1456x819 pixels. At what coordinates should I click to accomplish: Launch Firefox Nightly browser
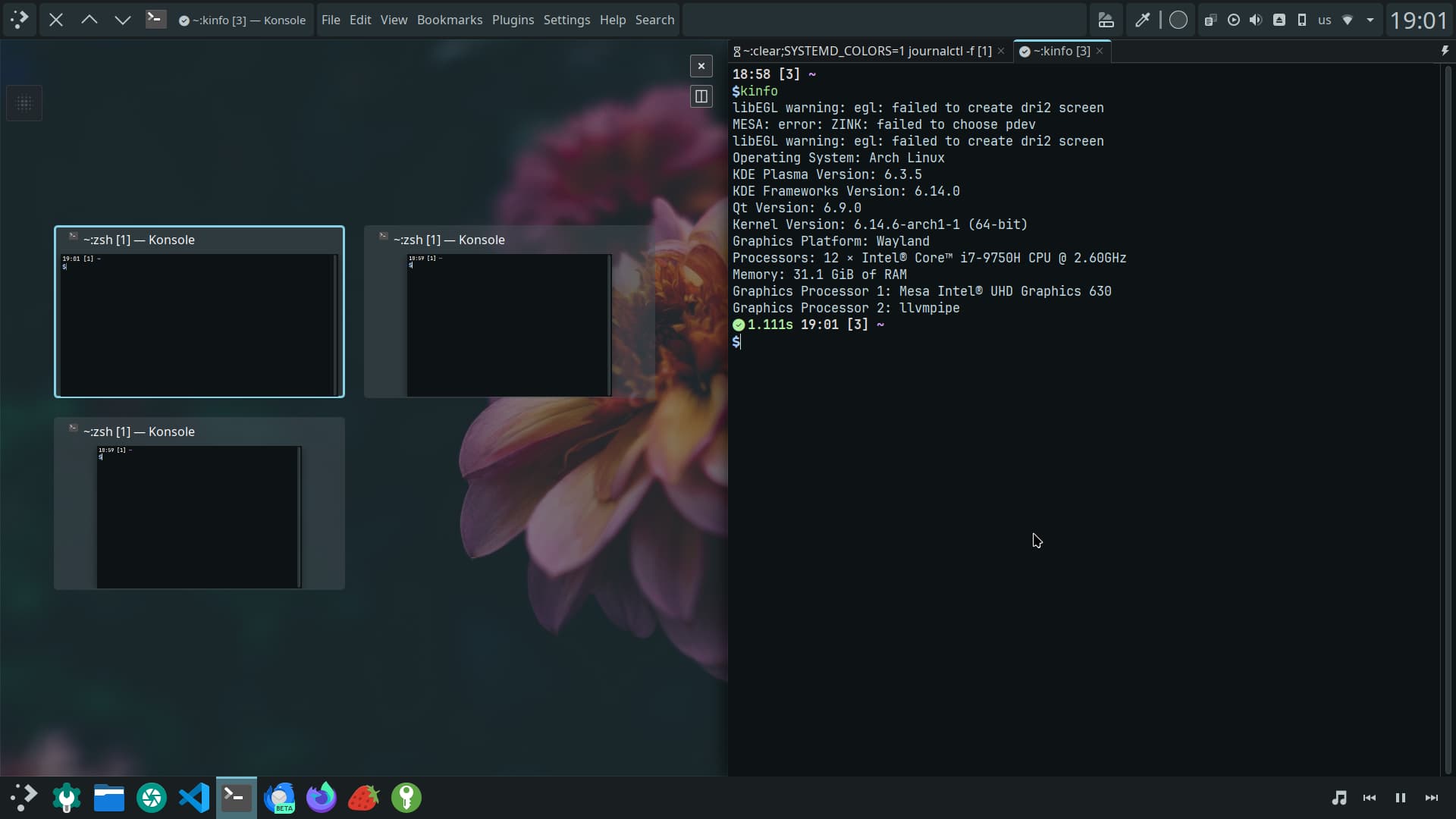click(x=322, y=797)
